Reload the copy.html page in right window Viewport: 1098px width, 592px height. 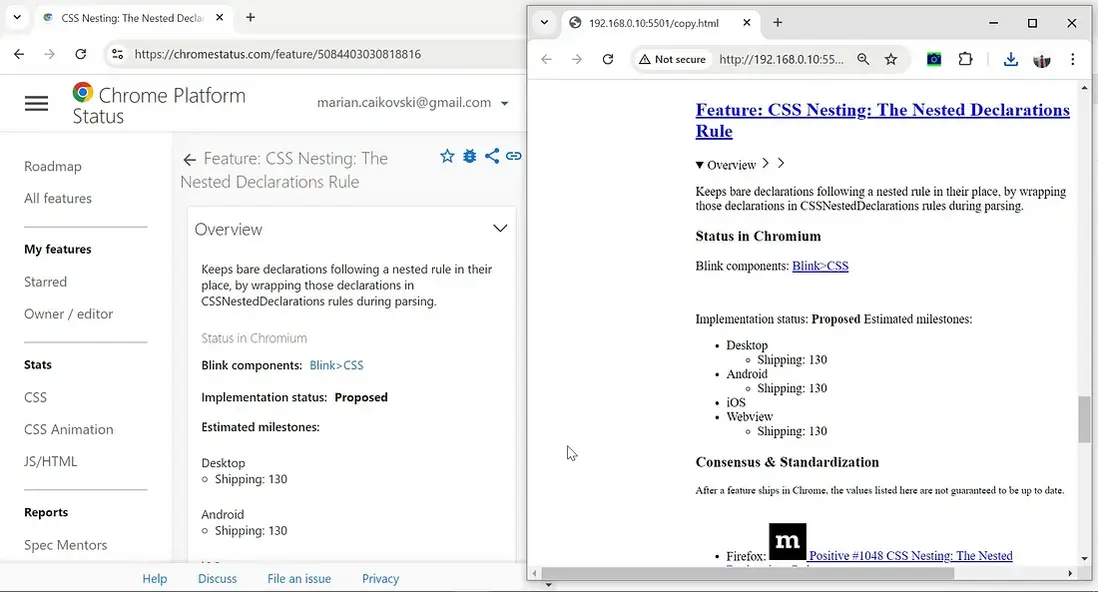[x=608, y=60]
